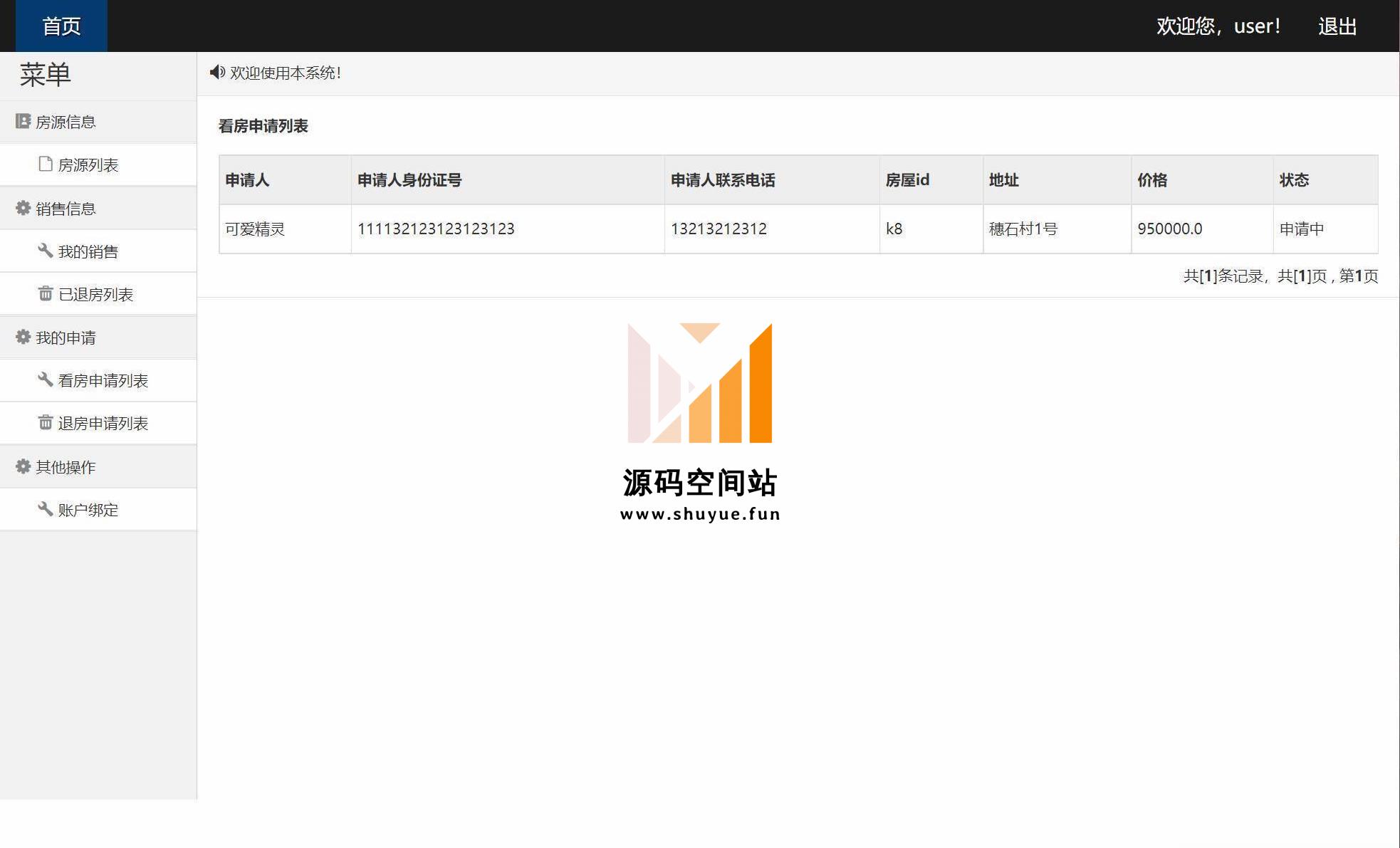Image resolution: width=1400 pixels, height=848 pixels.
Task: Click the gear icon beside 我的申请
Action: pos(23,337)
